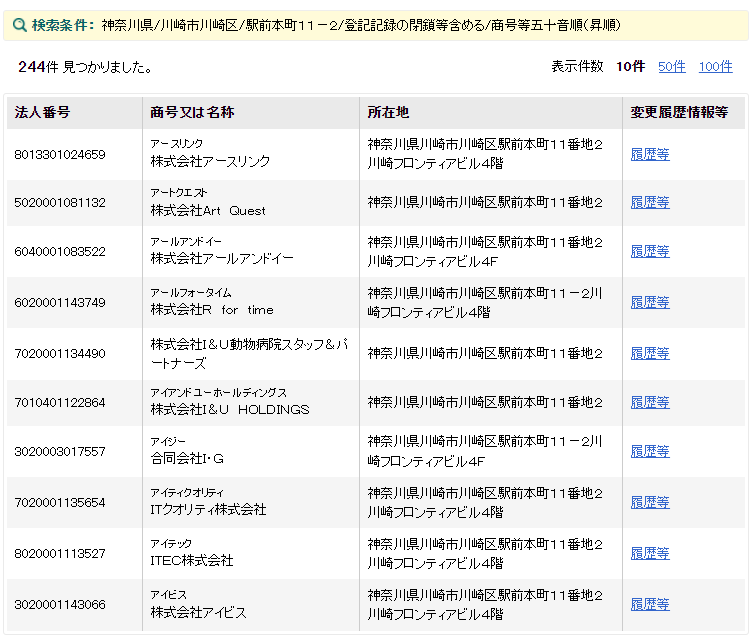Select corporate number 8020001113527
This screenshot has height=639, width=754.
click(x=60, y=553)
